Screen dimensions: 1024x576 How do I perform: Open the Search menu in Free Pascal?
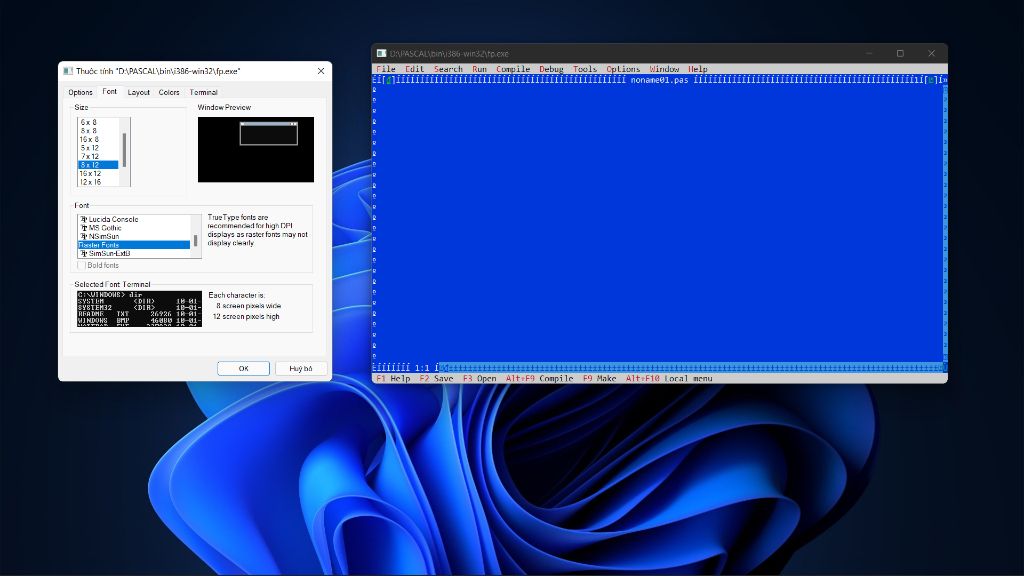[448, 69]
